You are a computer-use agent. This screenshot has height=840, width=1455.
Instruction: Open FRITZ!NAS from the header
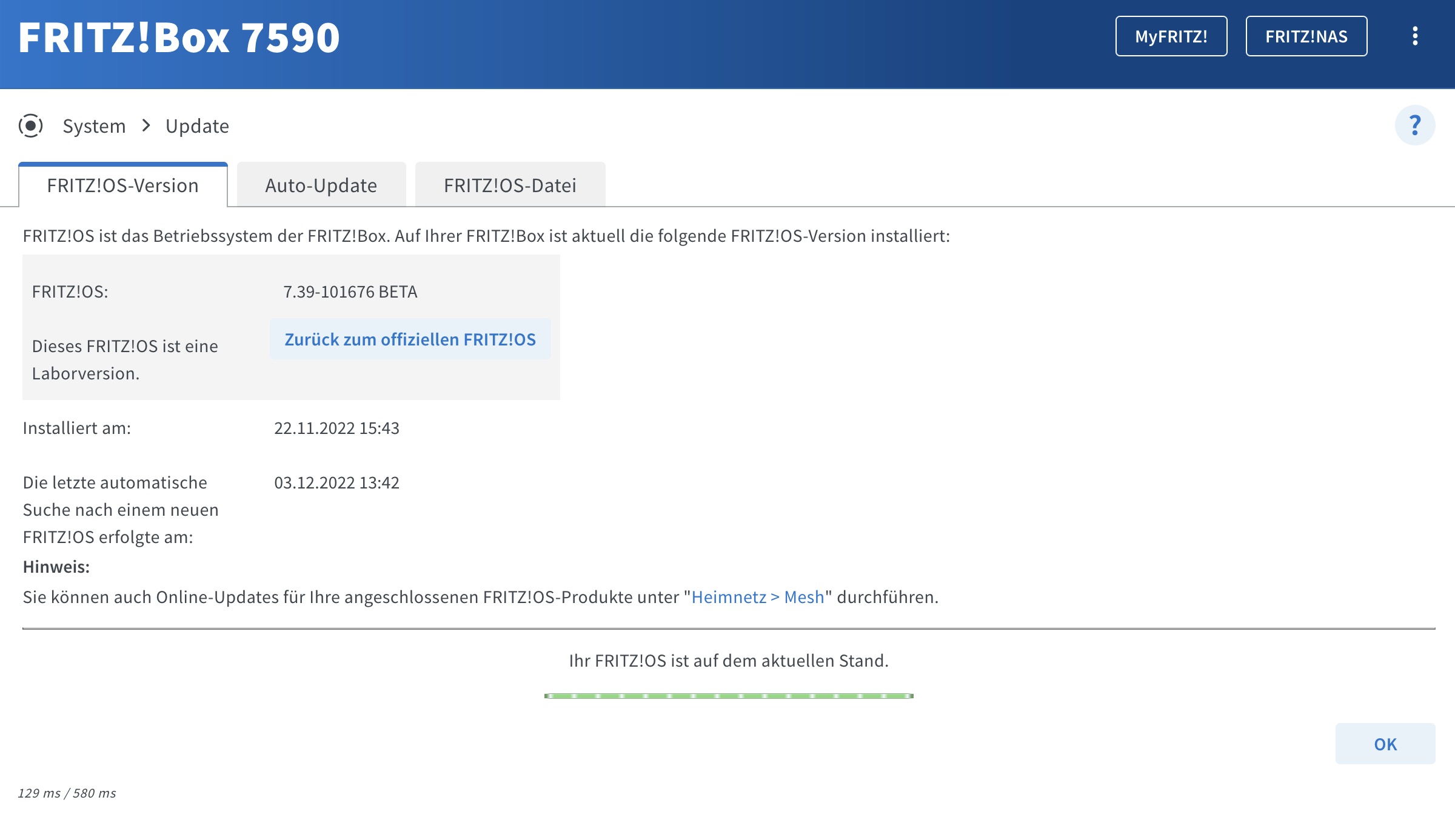[x=1306, y=36]
